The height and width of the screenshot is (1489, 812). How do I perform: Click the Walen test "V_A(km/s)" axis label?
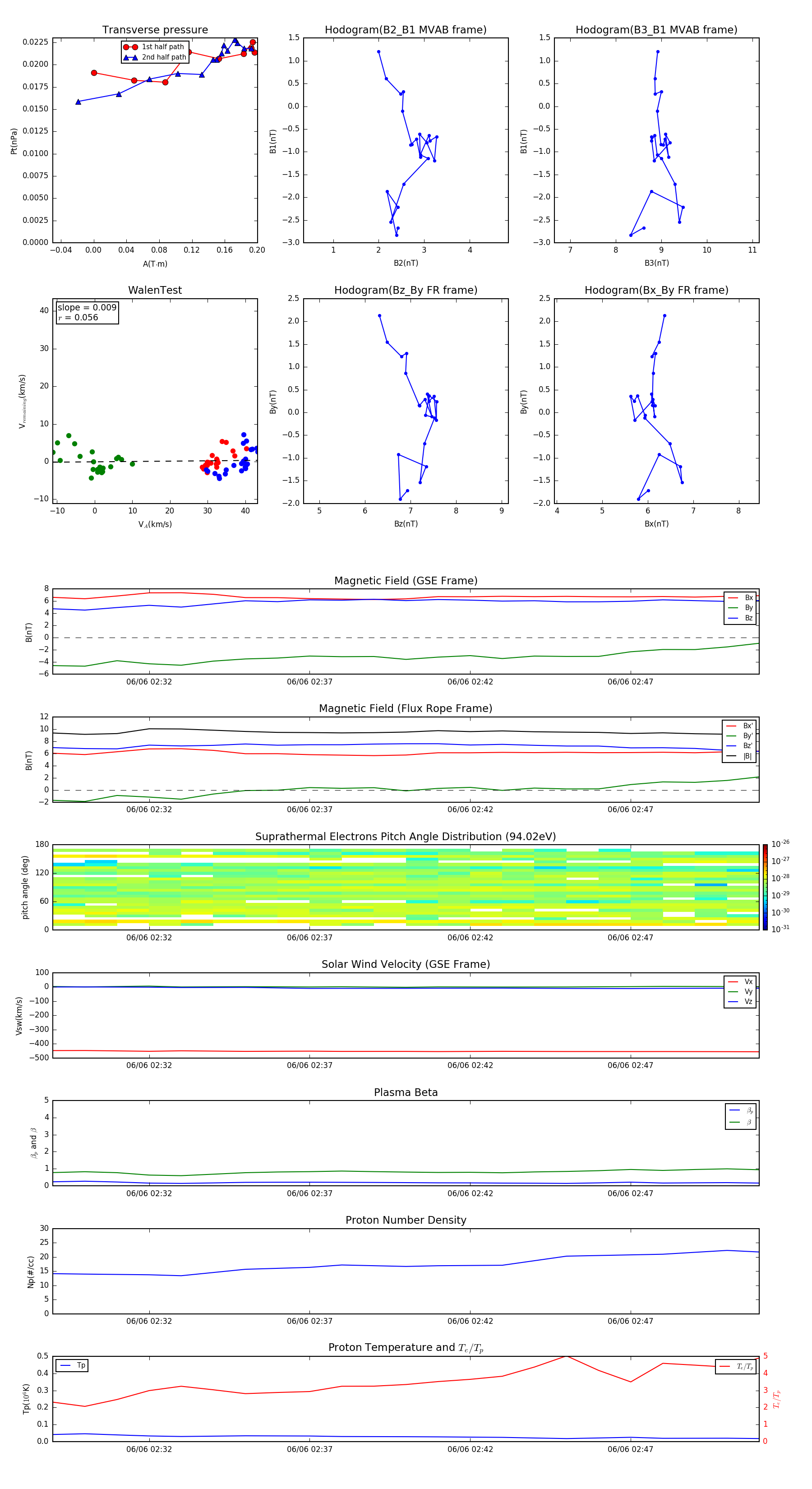pos(155,524)
